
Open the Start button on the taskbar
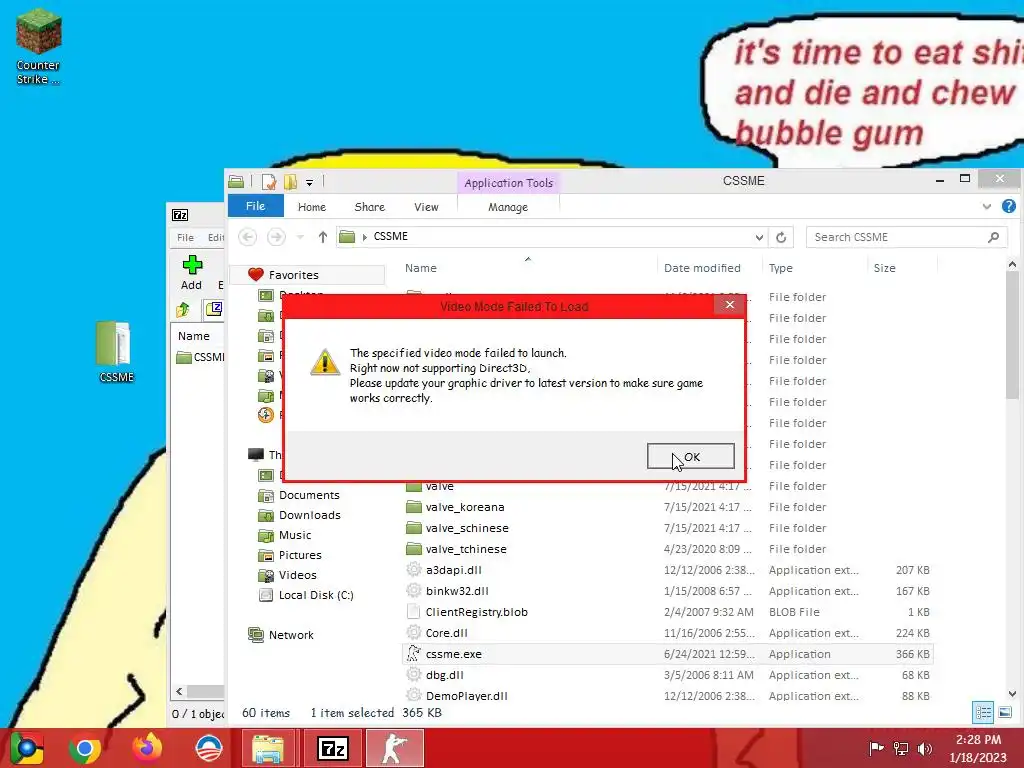pyautogui.click(x=26, y=748)
